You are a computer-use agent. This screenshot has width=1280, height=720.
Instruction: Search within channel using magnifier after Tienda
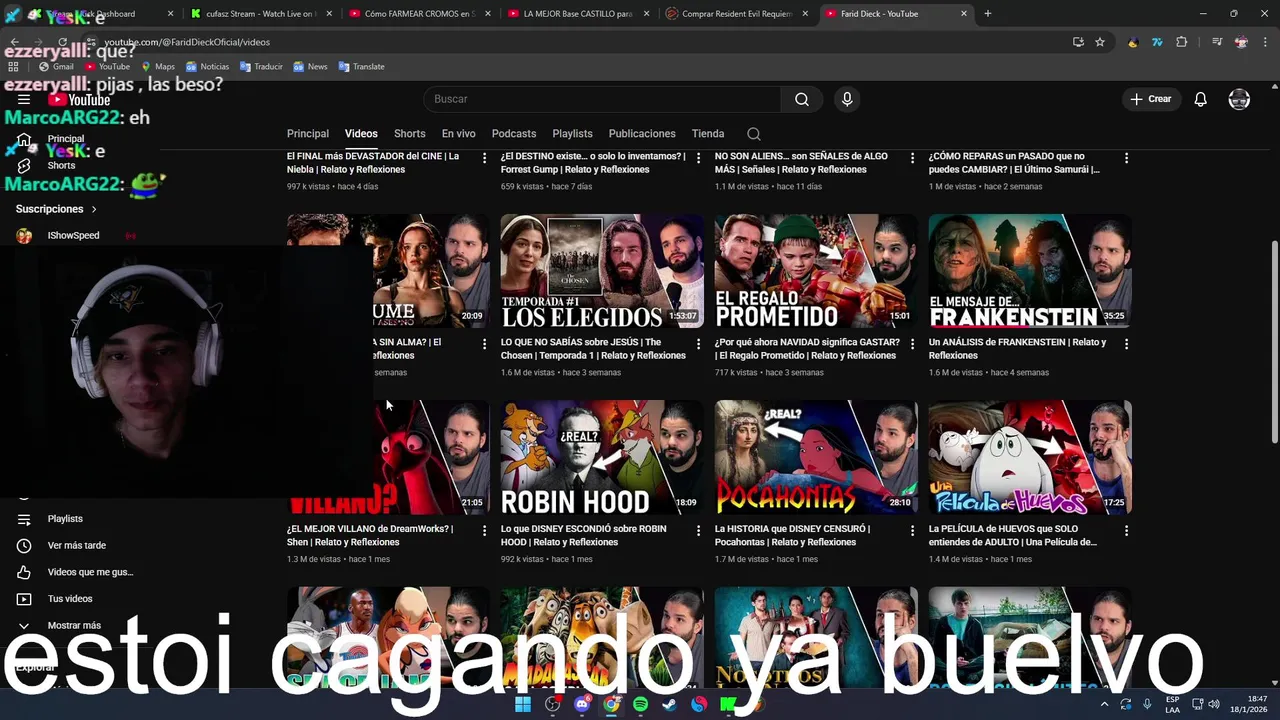(x=754, y=134)
